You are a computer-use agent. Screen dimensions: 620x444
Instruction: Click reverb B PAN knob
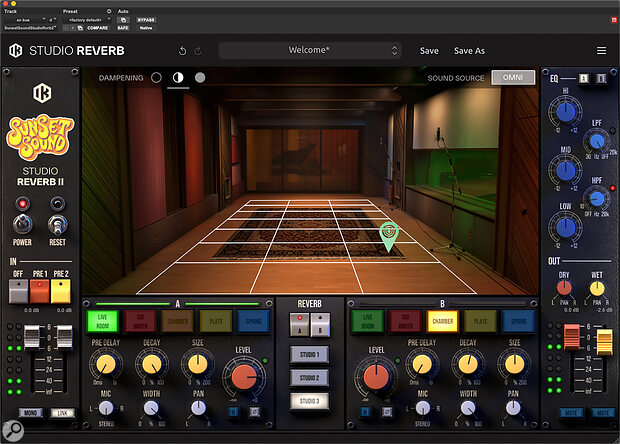tap(513, 408)
